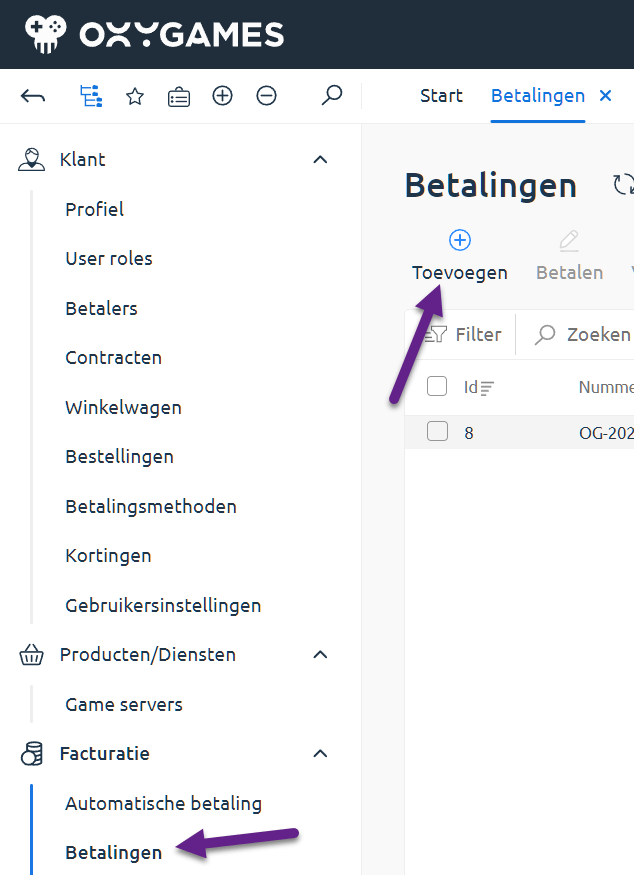Click the minus circle icon in the toolbar

pos(266,96)
